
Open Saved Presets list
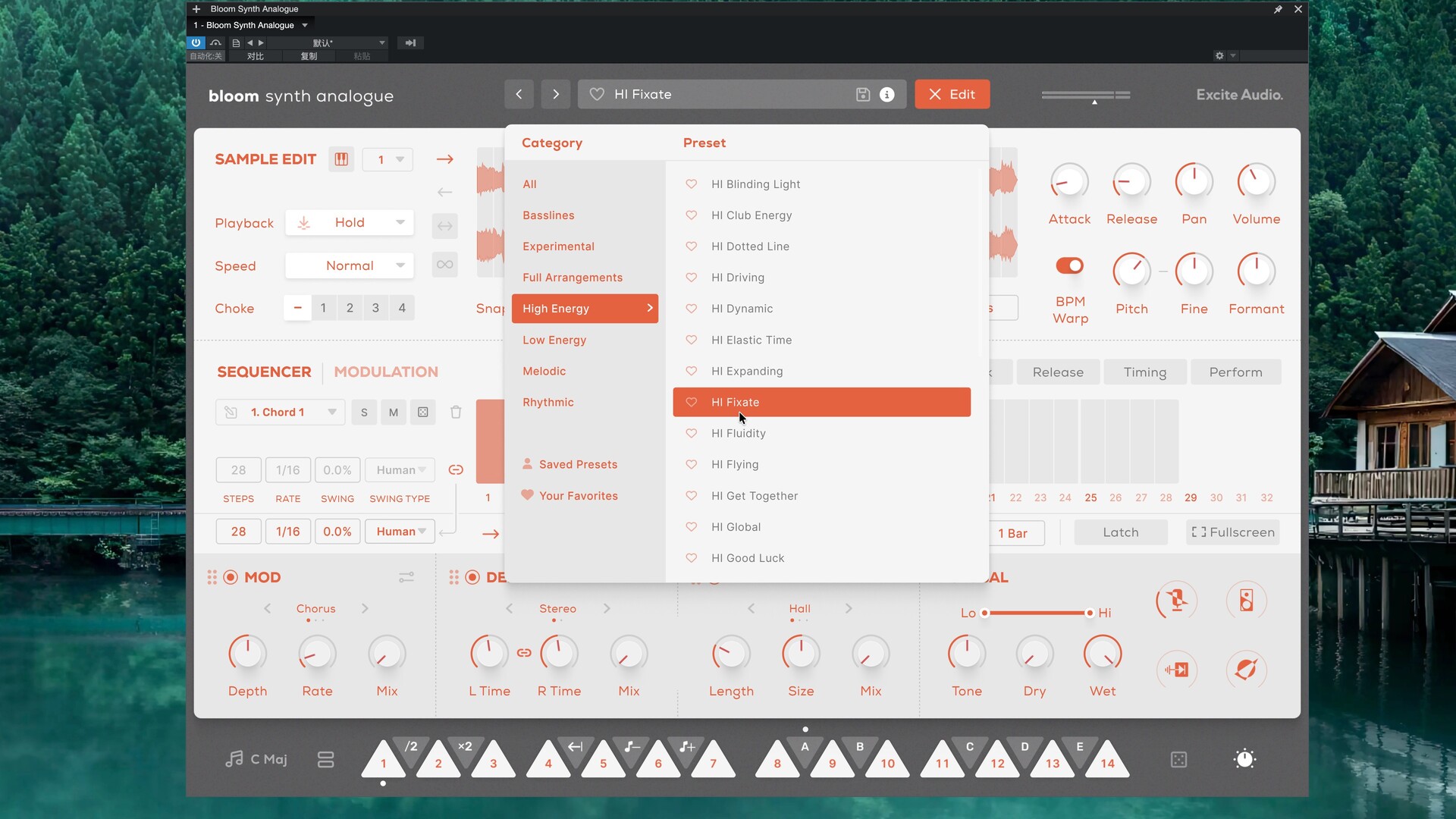tap(570, 464)
